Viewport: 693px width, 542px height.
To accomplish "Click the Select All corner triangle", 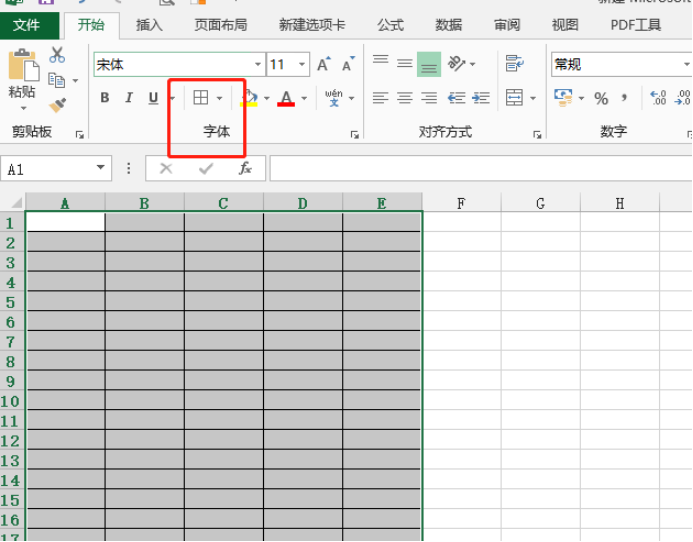I will coord(16,203).
